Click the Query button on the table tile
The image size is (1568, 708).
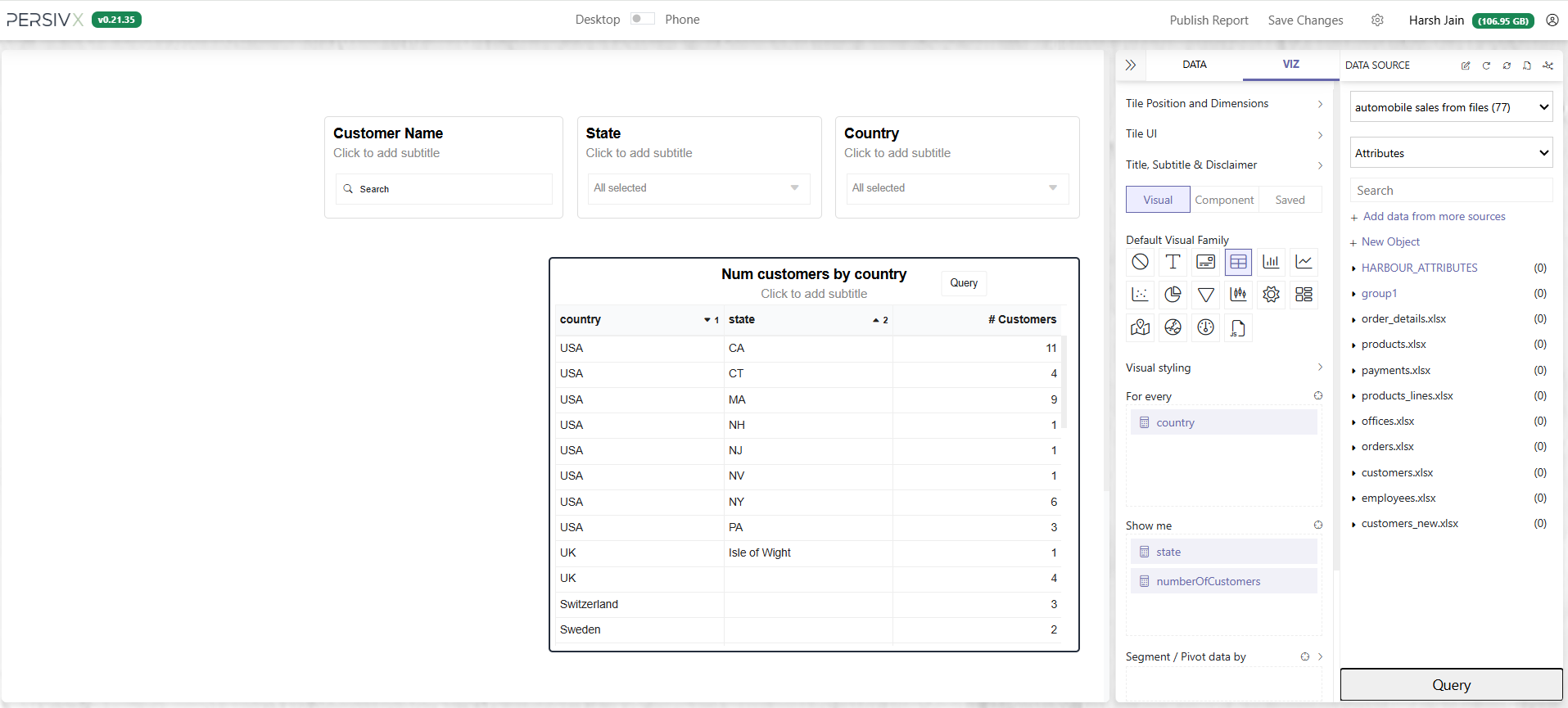click(x=964, y=283)
